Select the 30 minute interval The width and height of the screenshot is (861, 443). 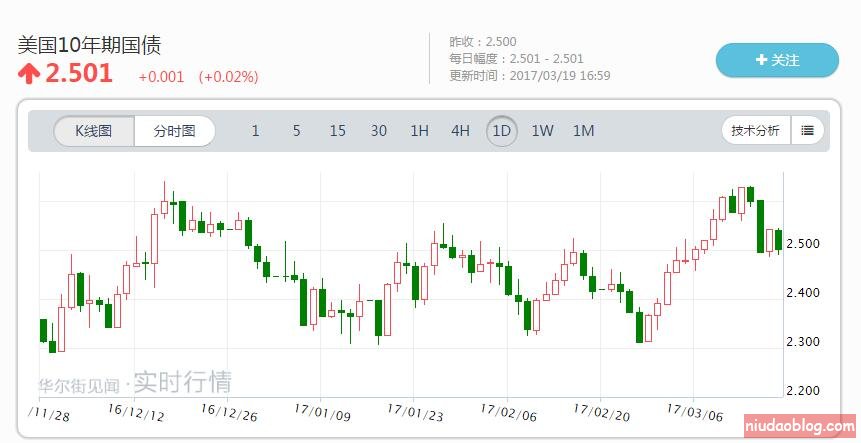[x=378, y=131]
